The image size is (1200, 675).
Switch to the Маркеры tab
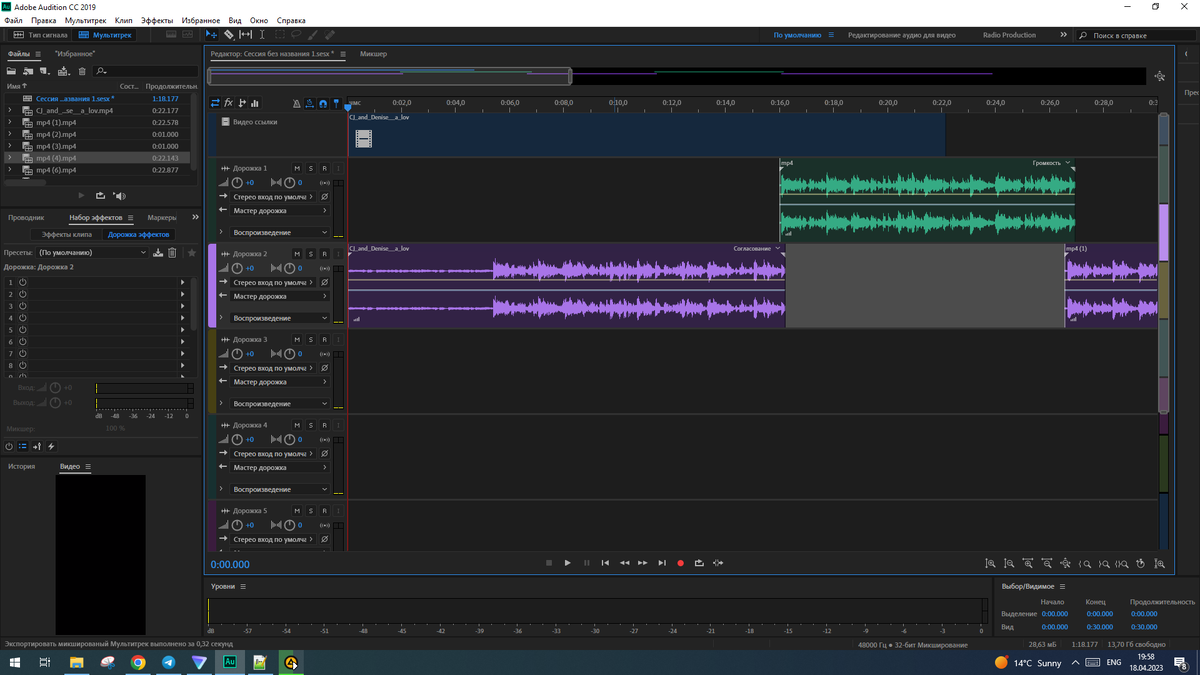[162, 217]
